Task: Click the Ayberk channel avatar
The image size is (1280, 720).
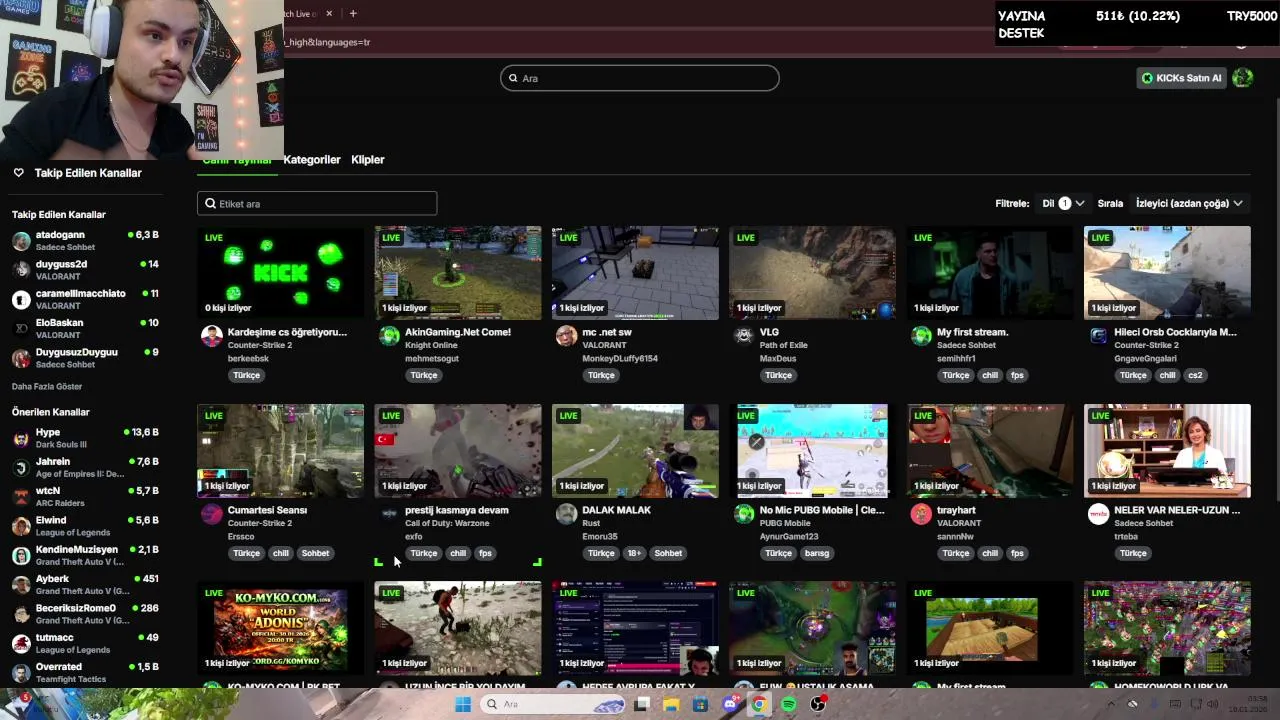Action: (21, 585)
